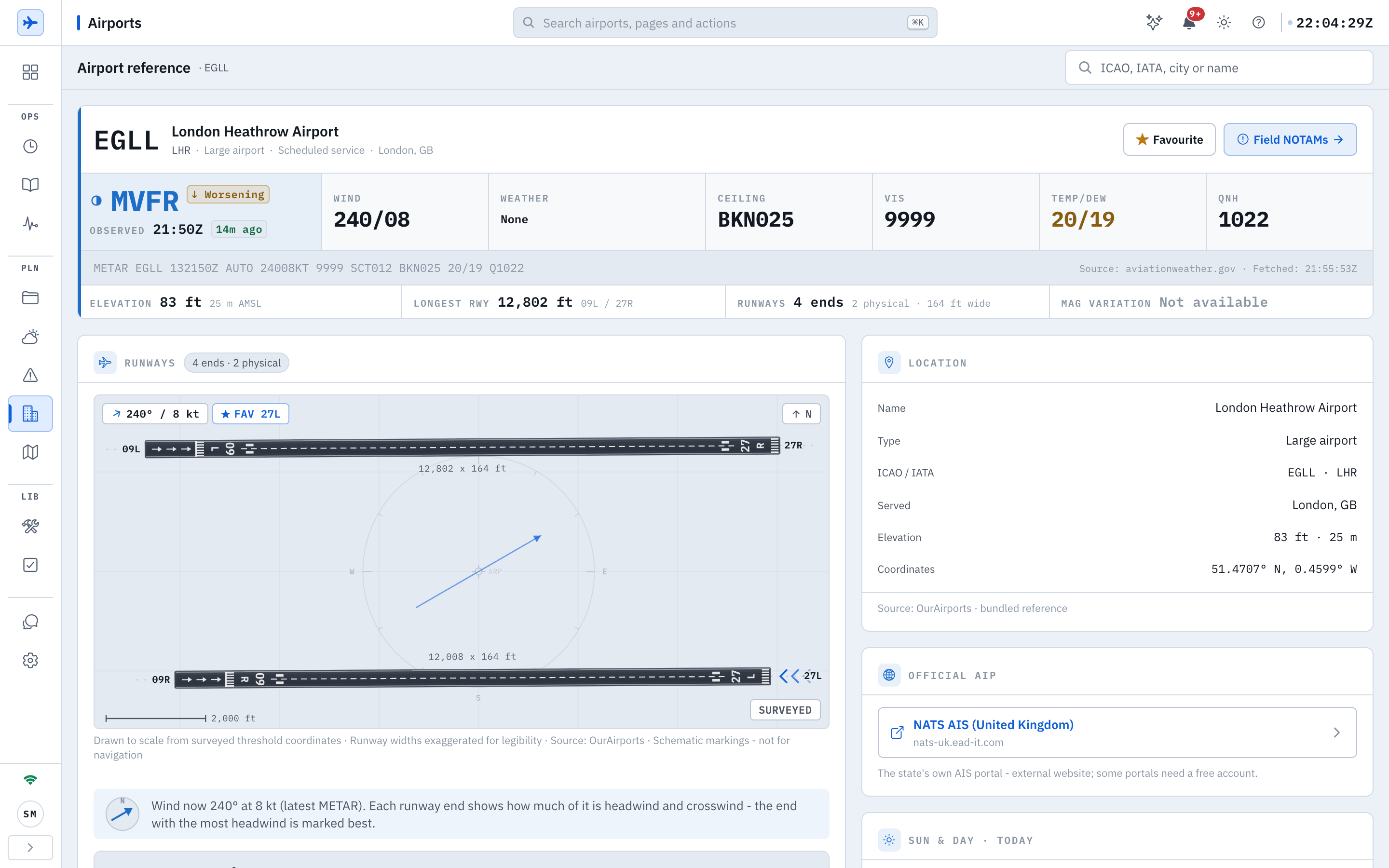Select runway 09R label on the diagram
Image resolution: width=1389 pixels, height=868 pixels.
pos(161,680)
